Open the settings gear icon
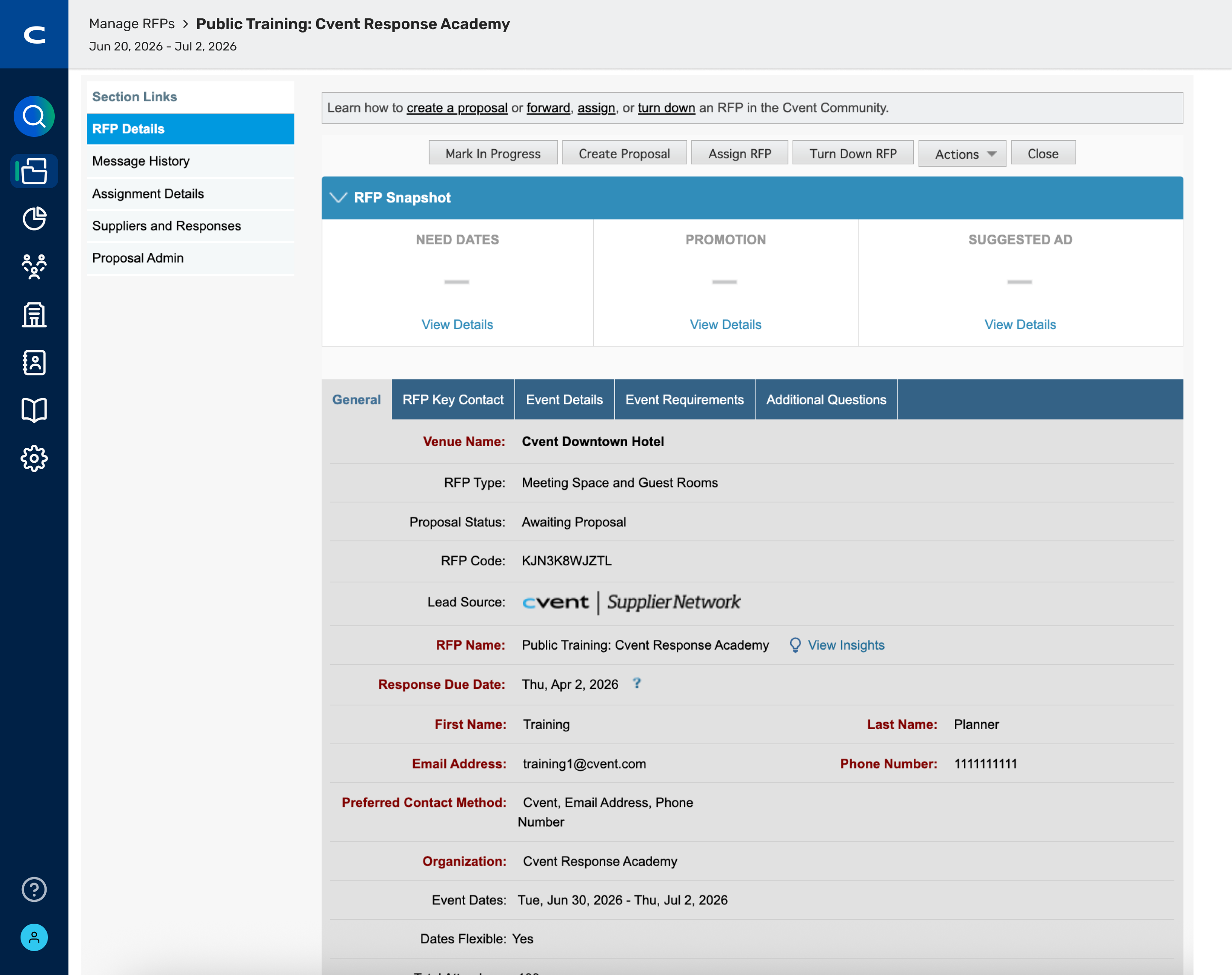 click(x=34, y=458)
